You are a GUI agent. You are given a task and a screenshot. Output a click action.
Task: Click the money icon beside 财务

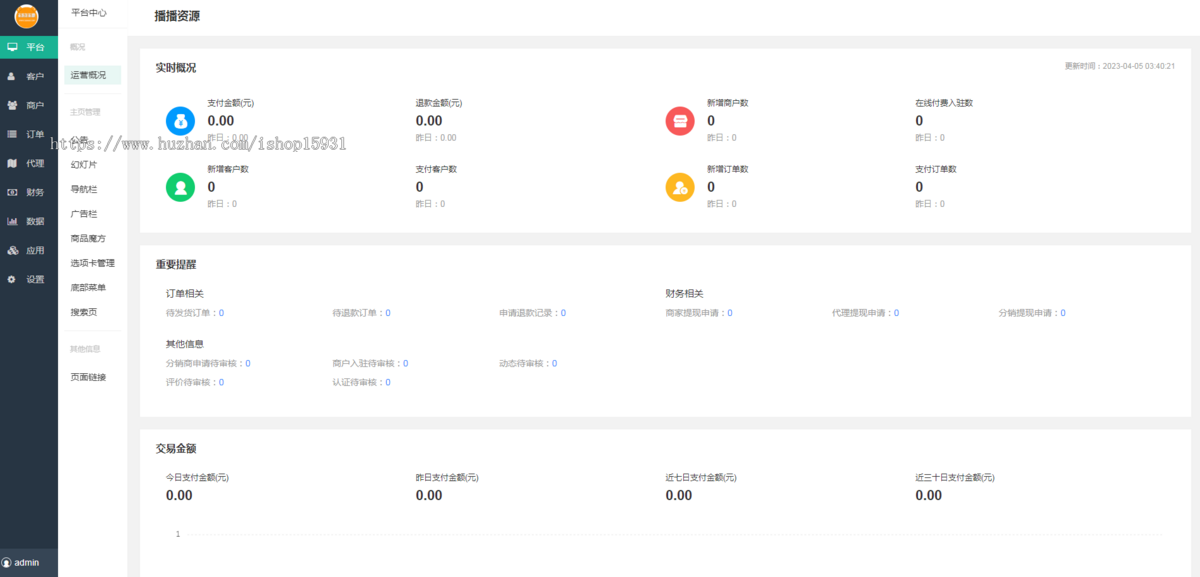(x=12, y=192)
